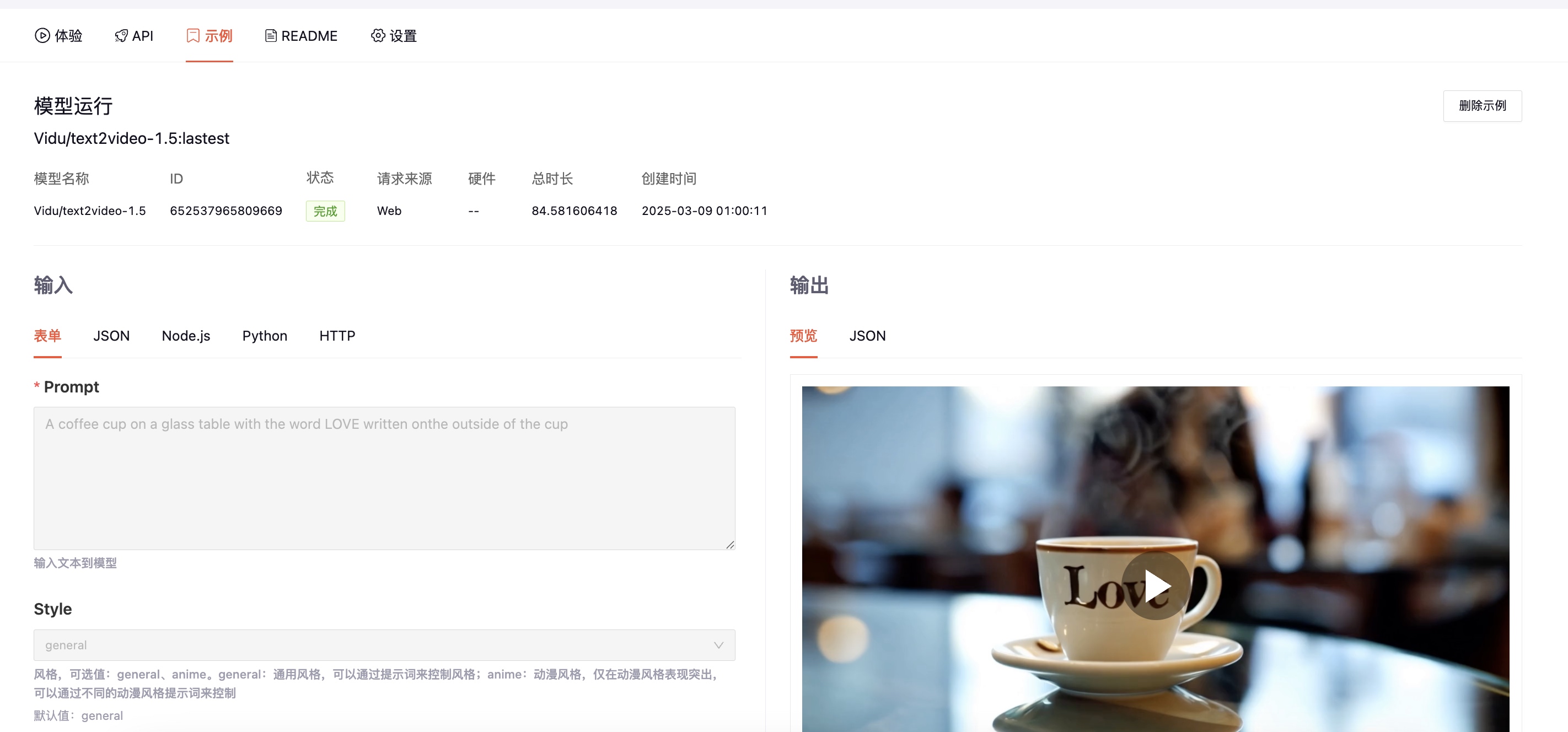Select the 表单 input tab

coord(47,336)
